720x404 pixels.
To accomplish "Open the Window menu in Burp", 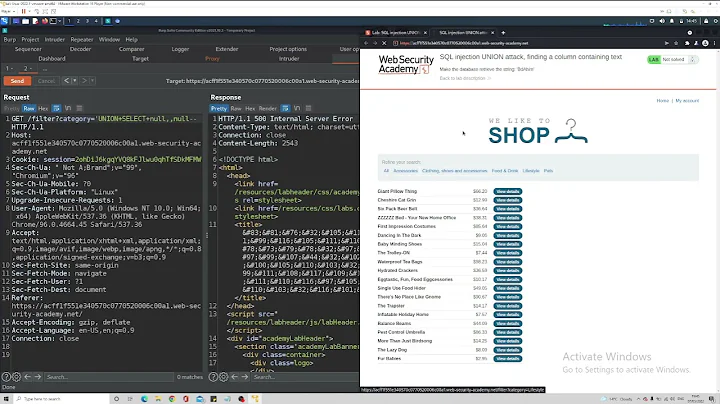I will pyautogui.click(x=109, y=39).
